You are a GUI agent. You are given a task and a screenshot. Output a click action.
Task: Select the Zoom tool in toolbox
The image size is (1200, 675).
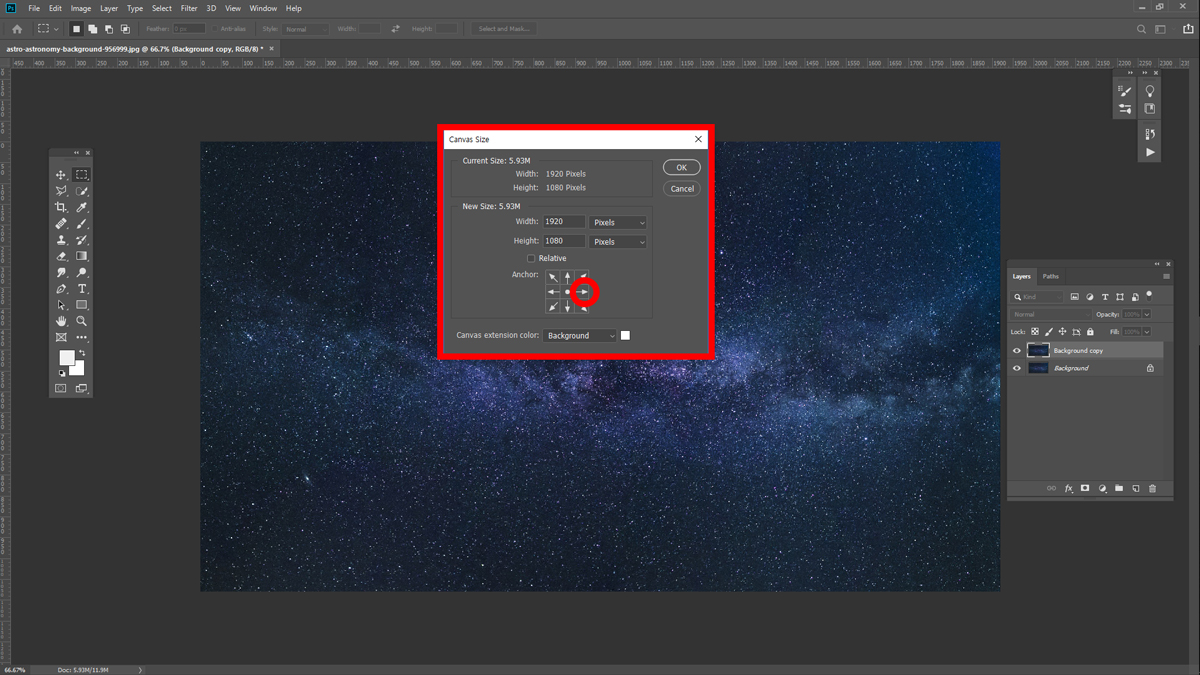tap(82, 321)
